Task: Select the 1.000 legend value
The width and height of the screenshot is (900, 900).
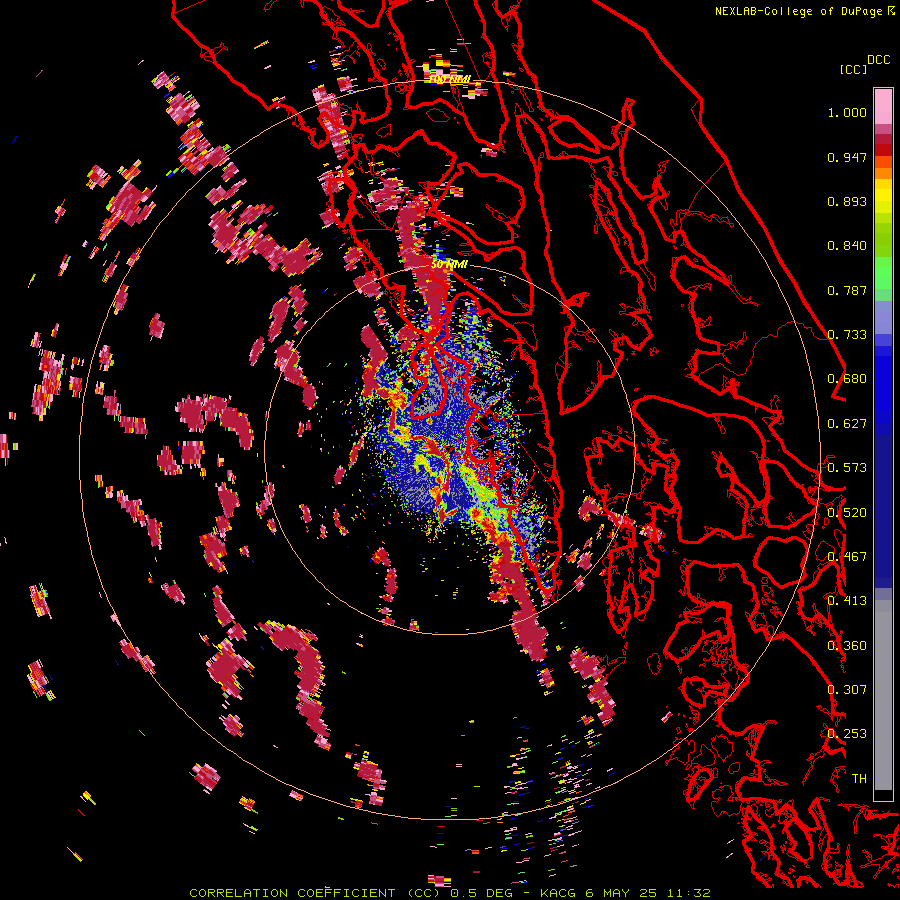Action: (x=847, y=112)
